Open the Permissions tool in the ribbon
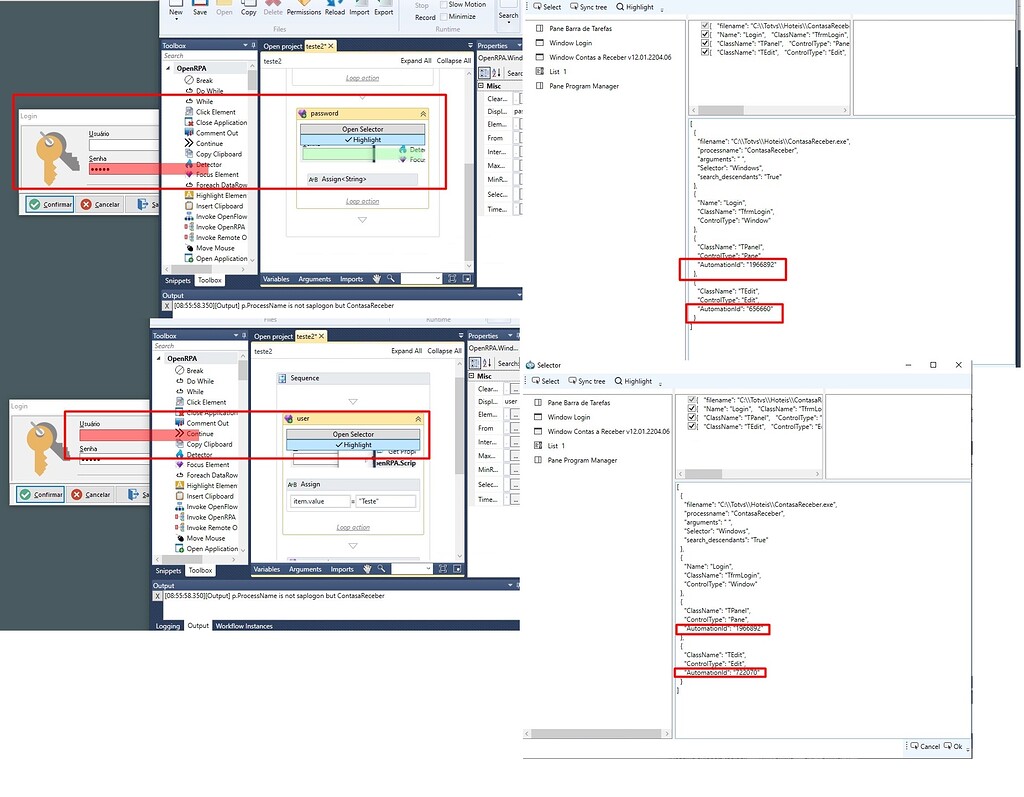The height and width of the screenshot is (797, 1024). (304, 8)
